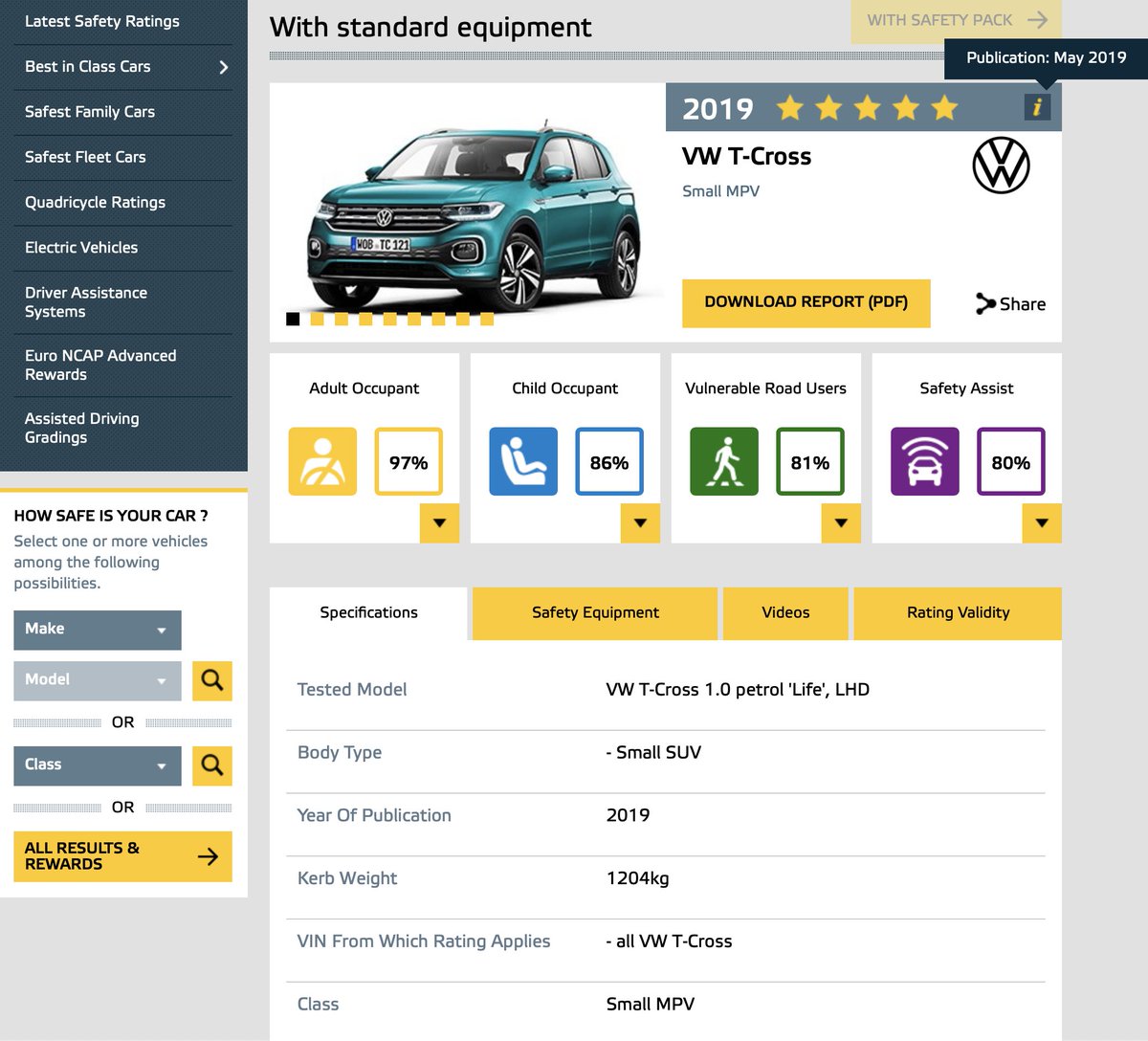
Task: Open the Make dropdown
Action: click(98, 630)
